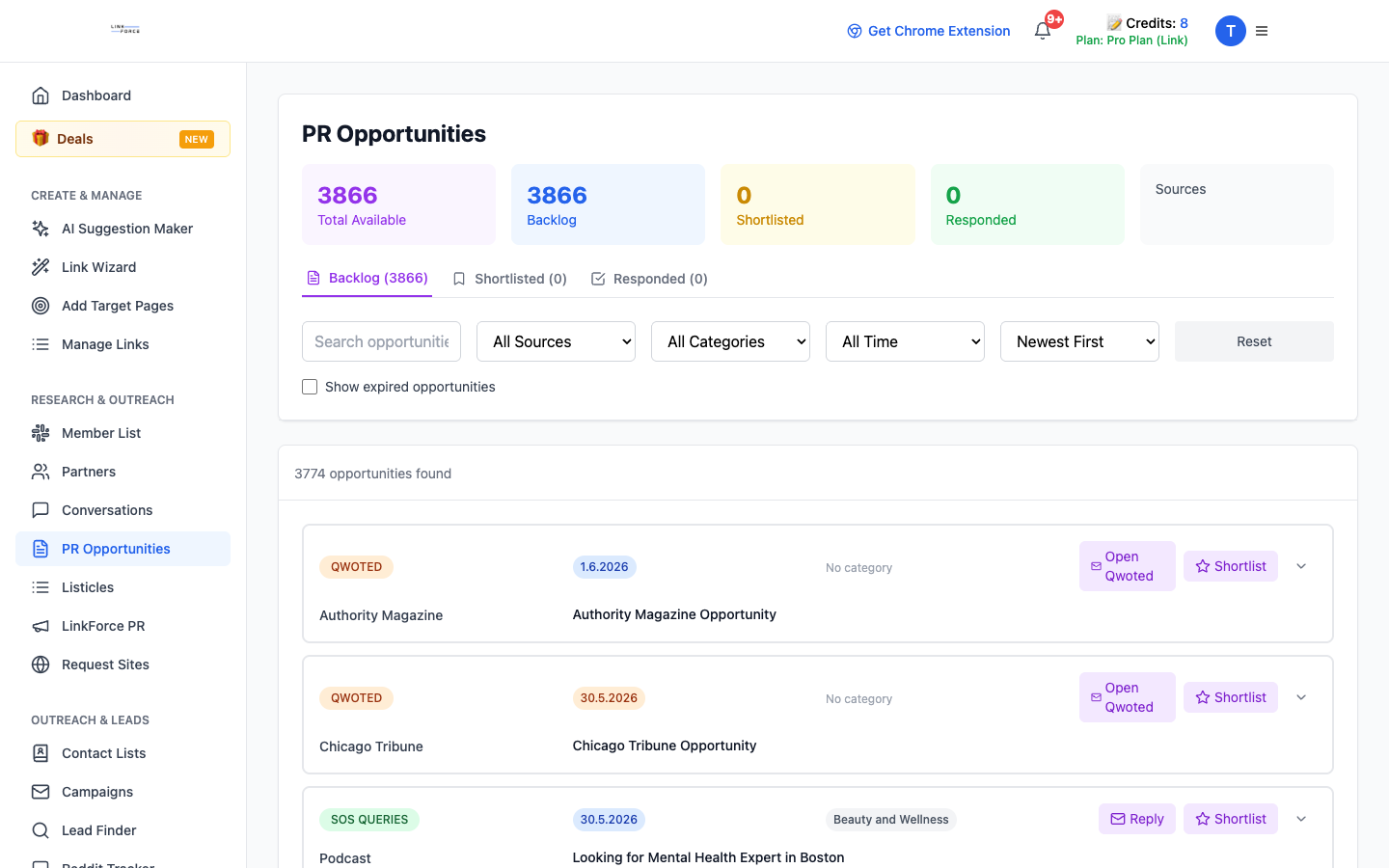Open the All Sources dropdown
The height and width of the screenshot is (868, 1389).
tap(556, 341)
